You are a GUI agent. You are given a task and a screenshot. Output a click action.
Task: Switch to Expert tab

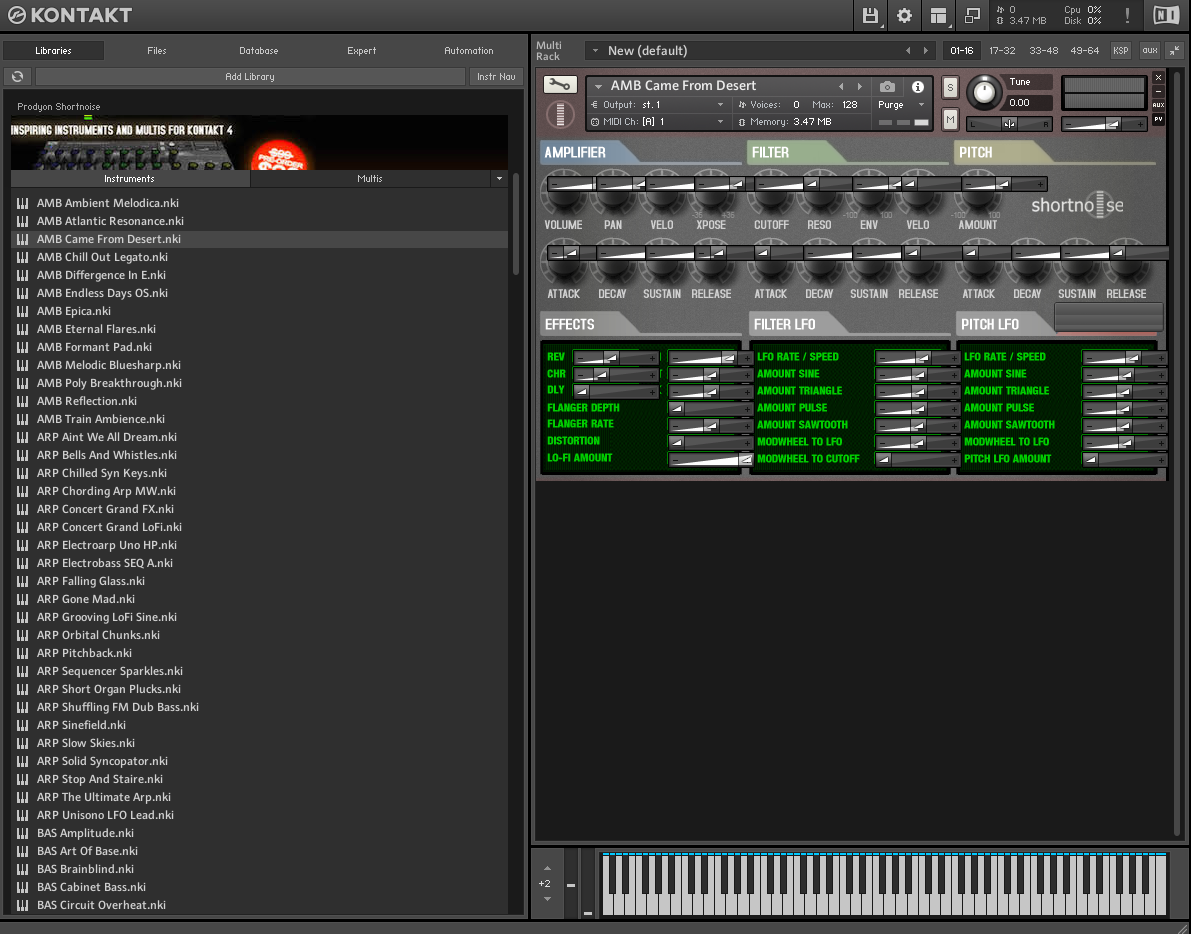pos(362,51)
